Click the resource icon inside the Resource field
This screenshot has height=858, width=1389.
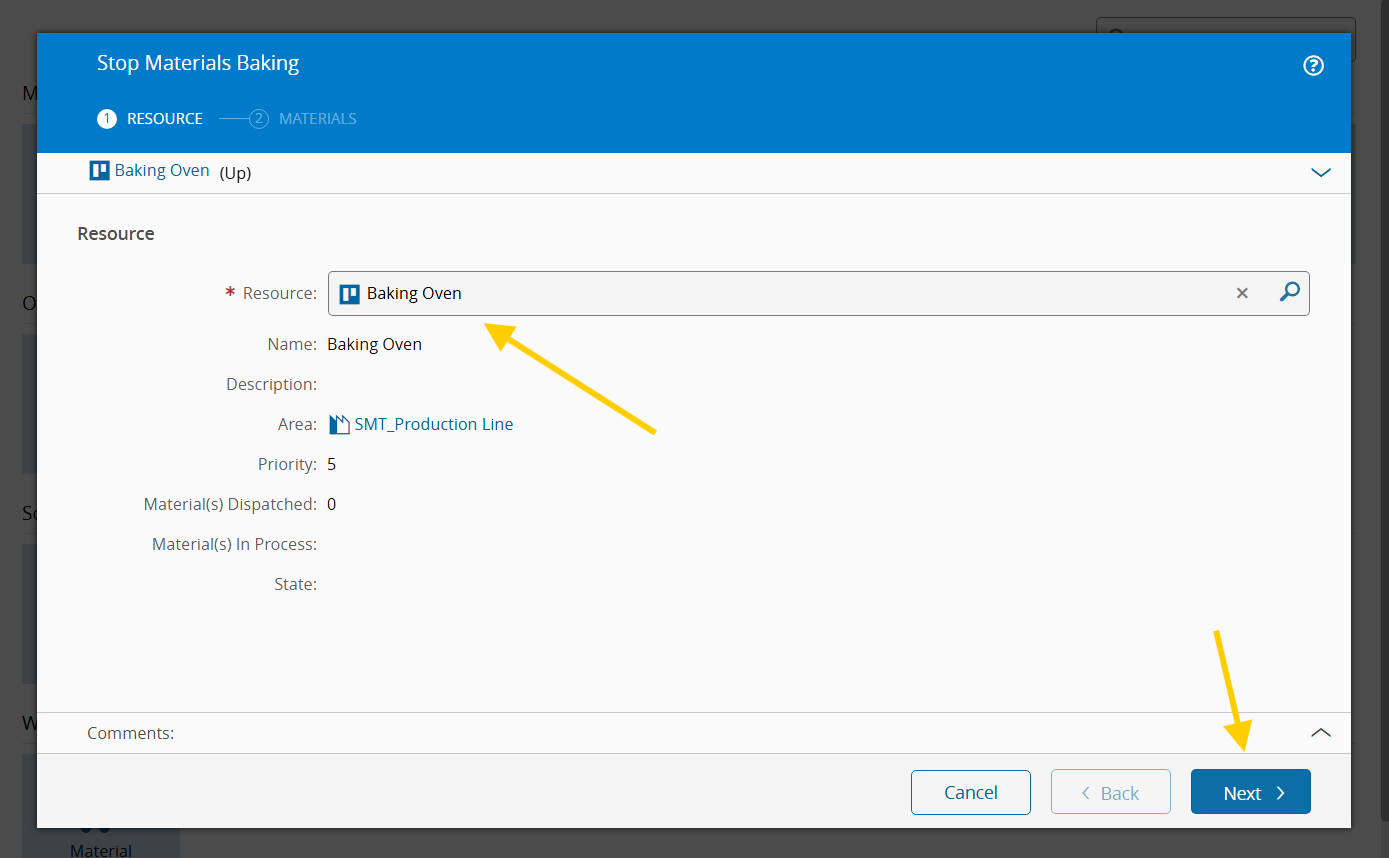[x=349, y=294]
